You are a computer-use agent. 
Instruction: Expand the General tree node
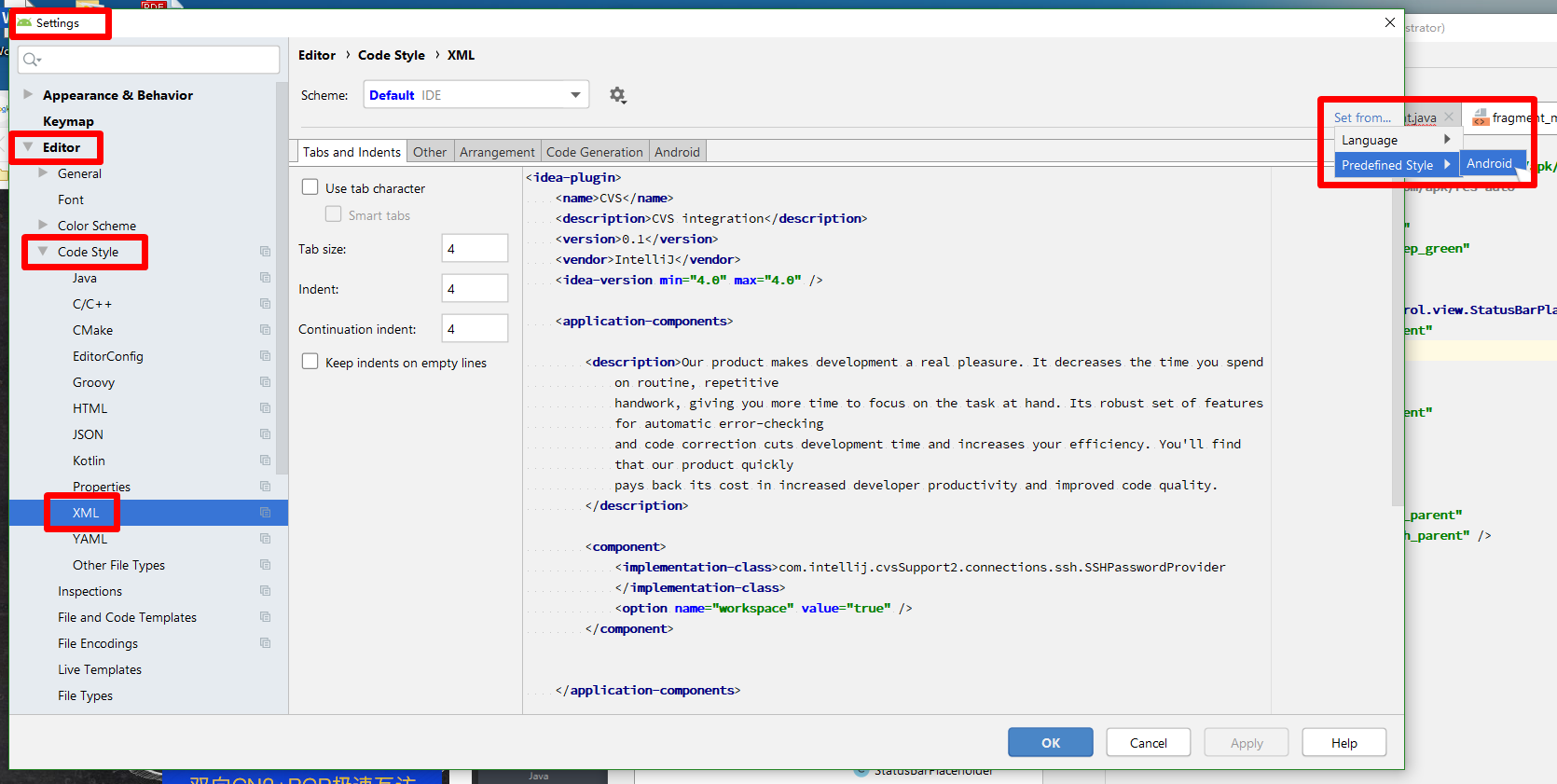pos(43,172)
